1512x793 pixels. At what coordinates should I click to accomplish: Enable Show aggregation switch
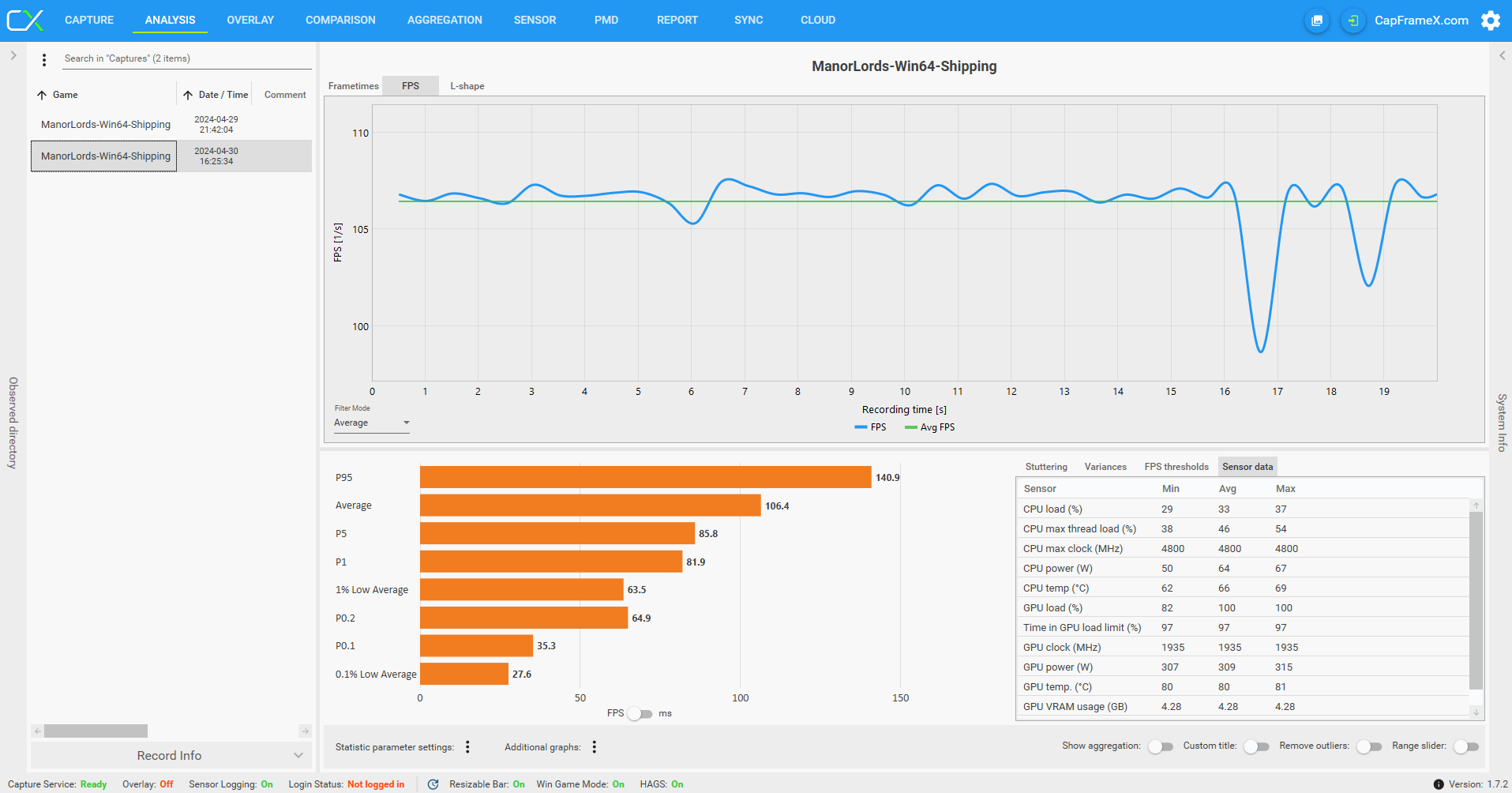pyautogui.click(x=1160, y=746)
